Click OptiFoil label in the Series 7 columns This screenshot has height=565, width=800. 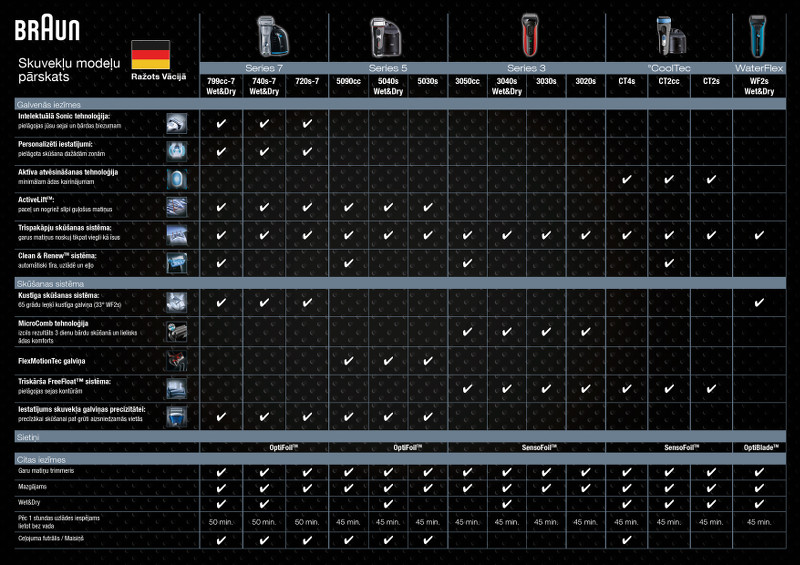pos(284,448)
